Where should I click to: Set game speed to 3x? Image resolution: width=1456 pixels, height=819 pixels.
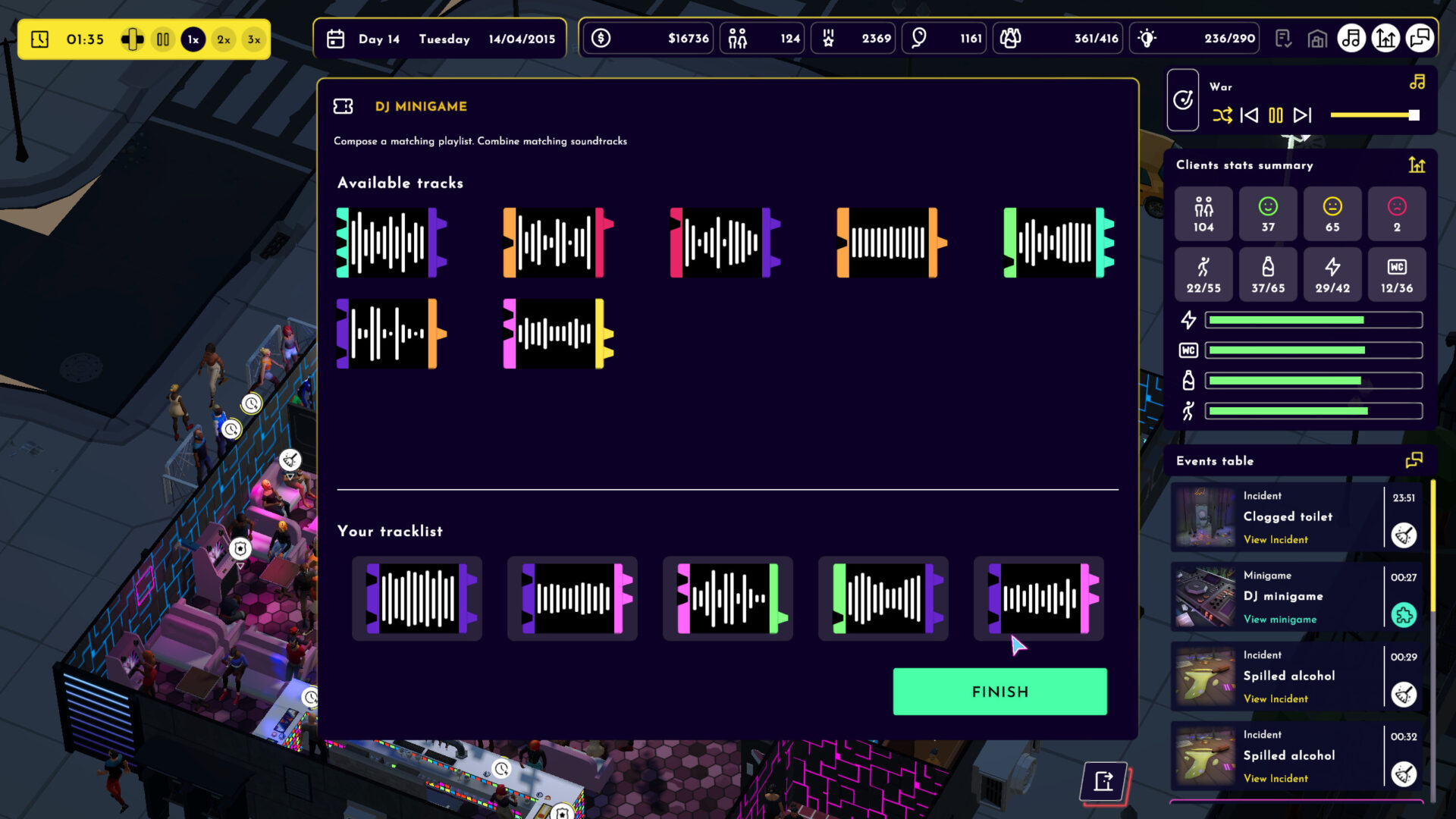[x=254, y=39]
